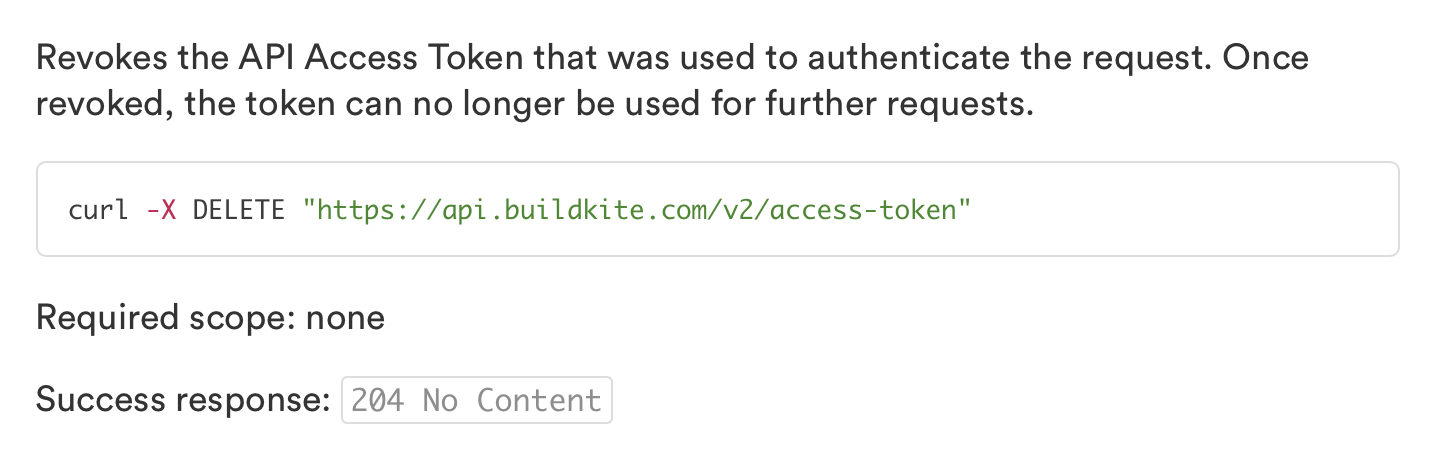
Task: Click the word "none" after Required scope
Action: click(345, 318)
